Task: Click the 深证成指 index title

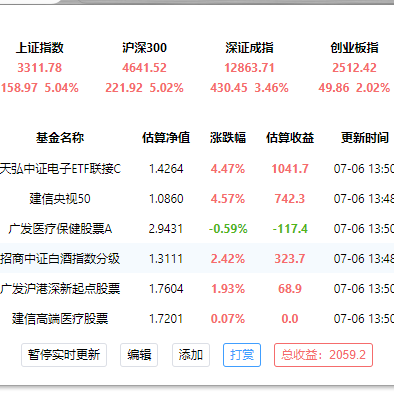Action: [249, 48]
